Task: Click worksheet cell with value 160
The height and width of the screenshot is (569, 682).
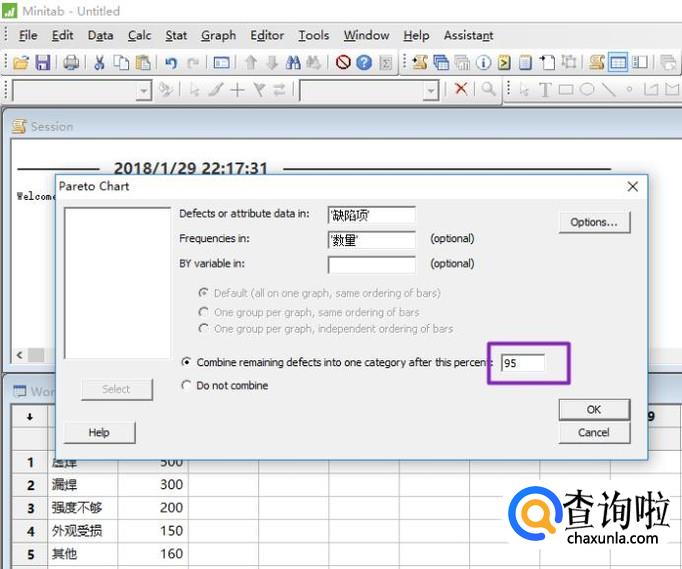Action: point(153,554)
